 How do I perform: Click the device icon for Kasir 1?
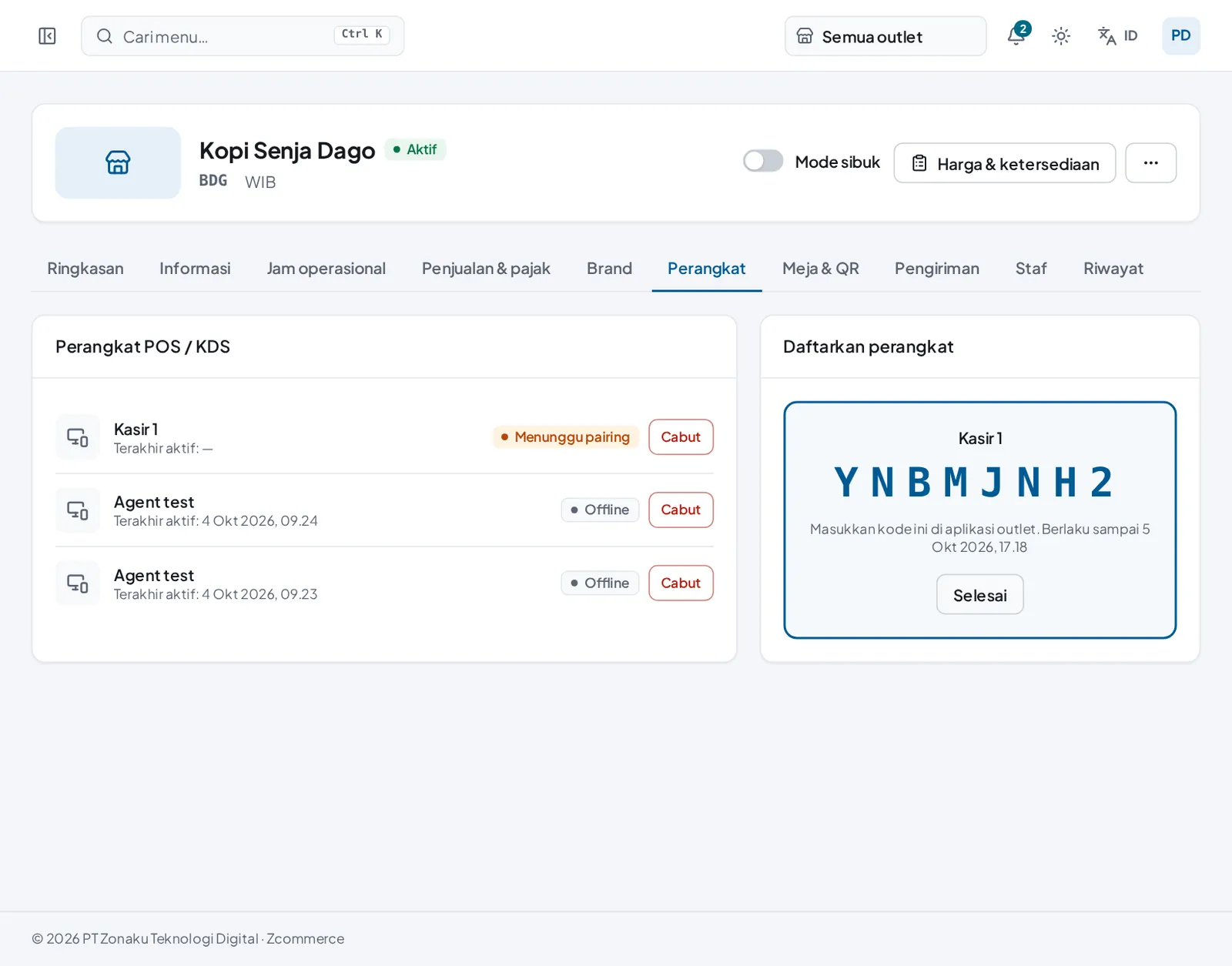click(x=78, y=437)
